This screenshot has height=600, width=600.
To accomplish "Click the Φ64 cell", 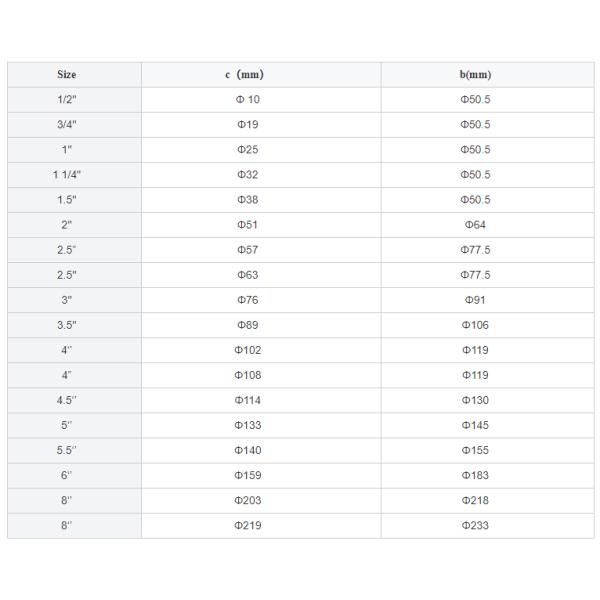I will pyautogui.click(x=475, y=225).
